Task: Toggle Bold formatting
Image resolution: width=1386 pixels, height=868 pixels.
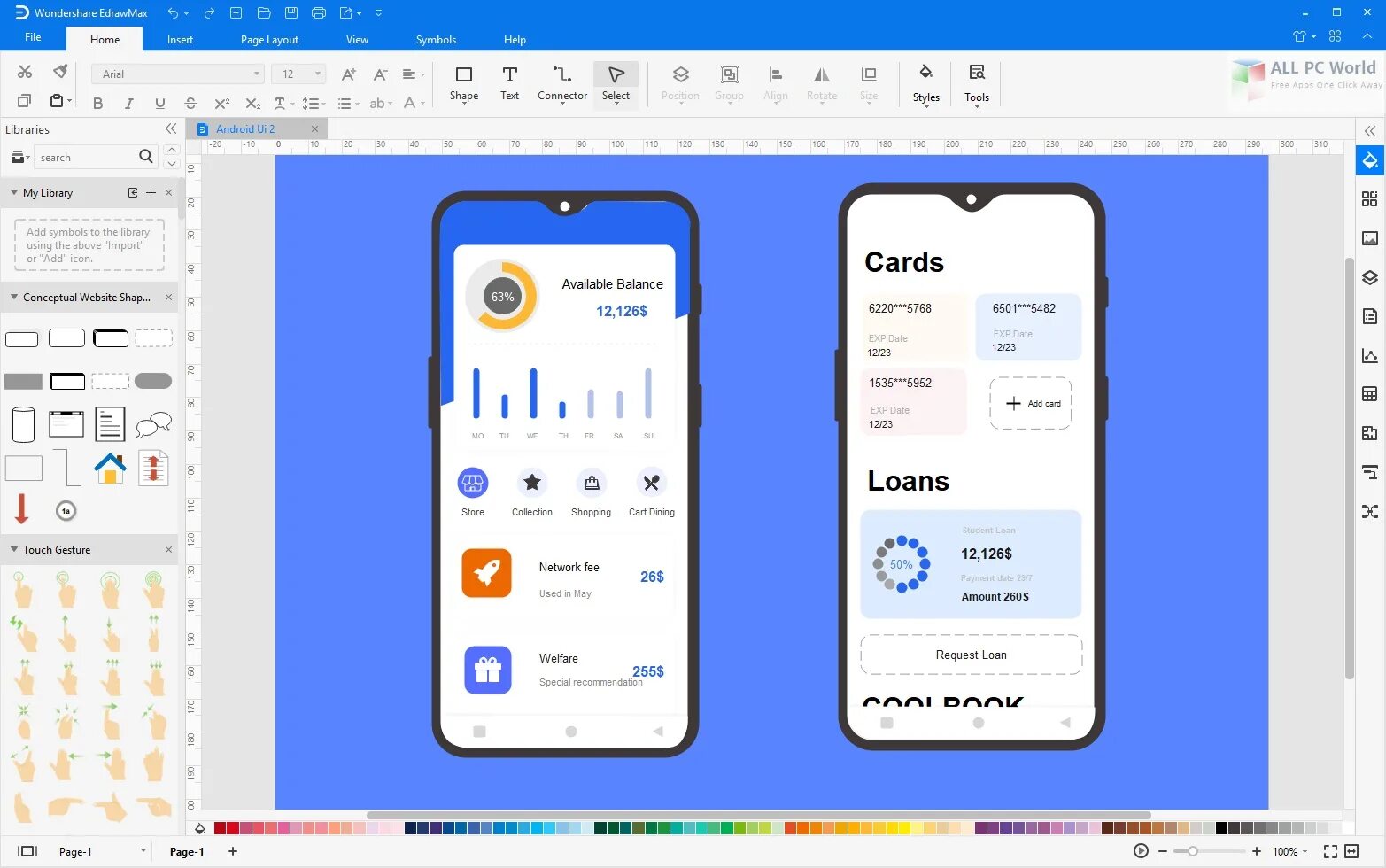Action: coord(97,104)
